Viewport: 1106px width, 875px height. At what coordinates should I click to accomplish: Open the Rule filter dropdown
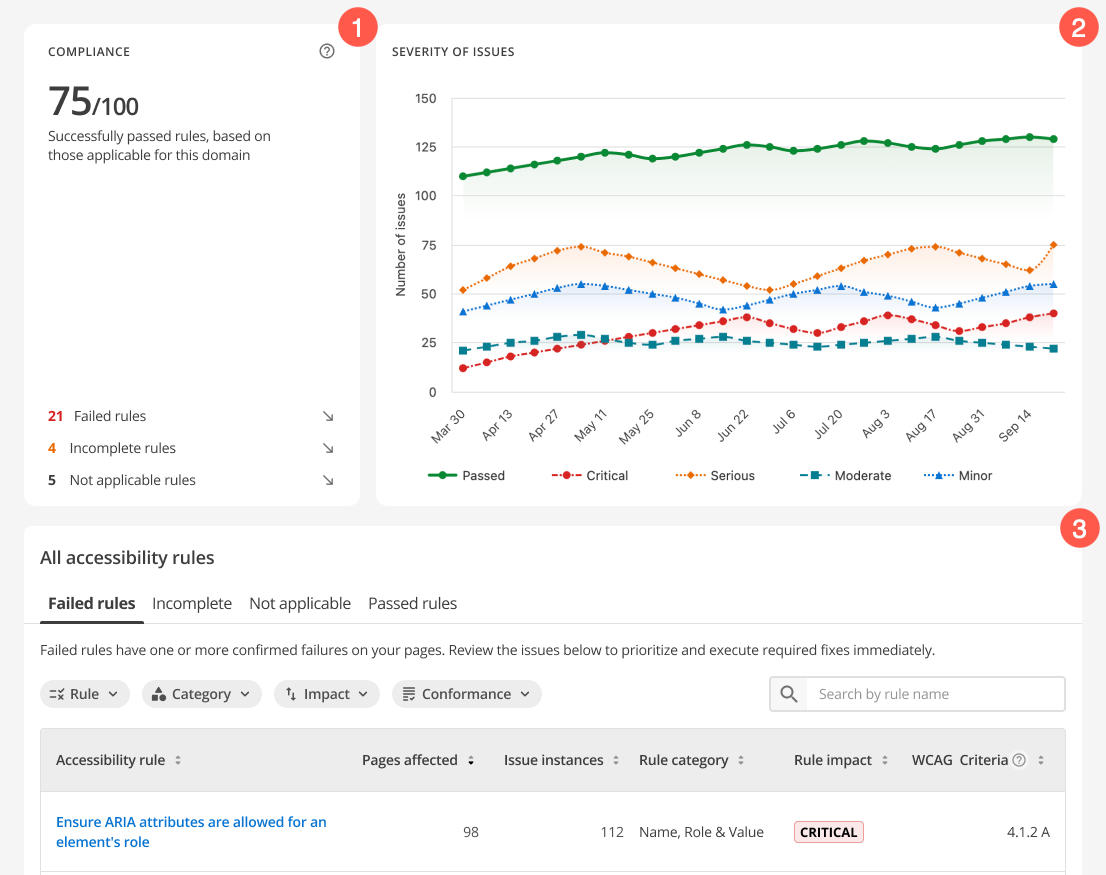(x=85, y=694)
